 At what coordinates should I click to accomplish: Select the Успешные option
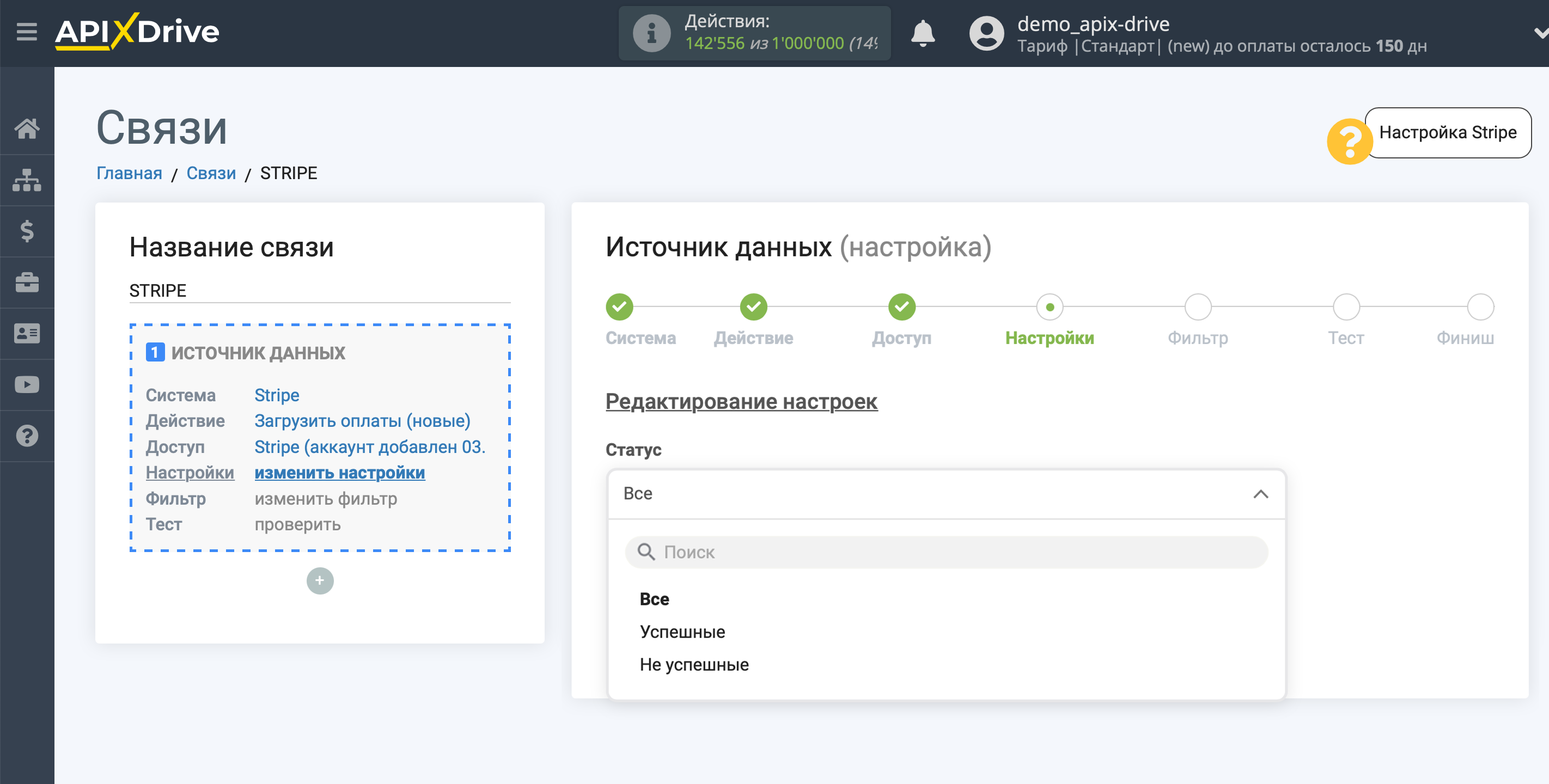pyautogui.click(x=682, y=632)
